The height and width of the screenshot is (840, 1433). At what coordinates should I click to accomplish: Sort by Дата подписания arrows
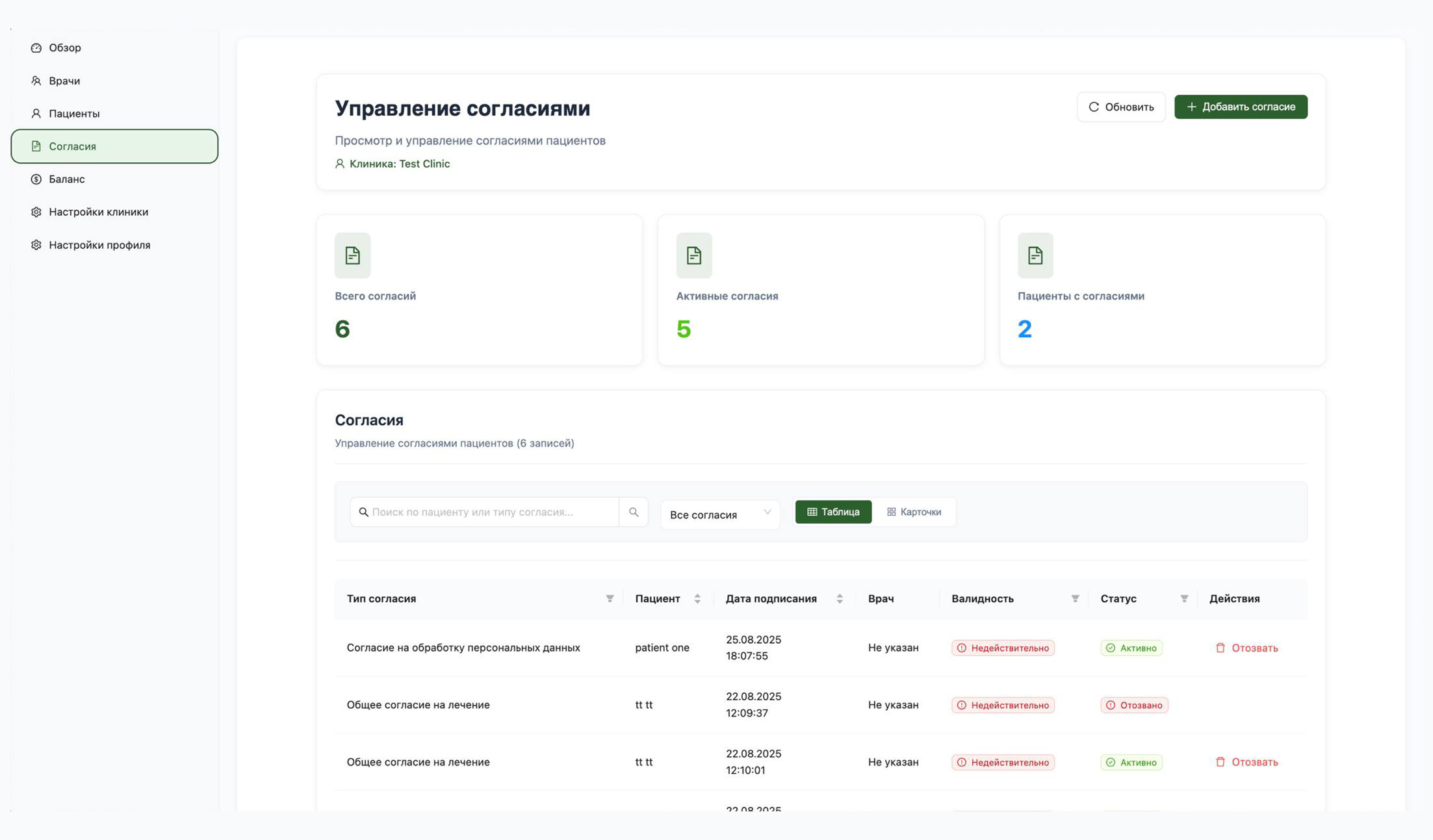pos(840,598)
